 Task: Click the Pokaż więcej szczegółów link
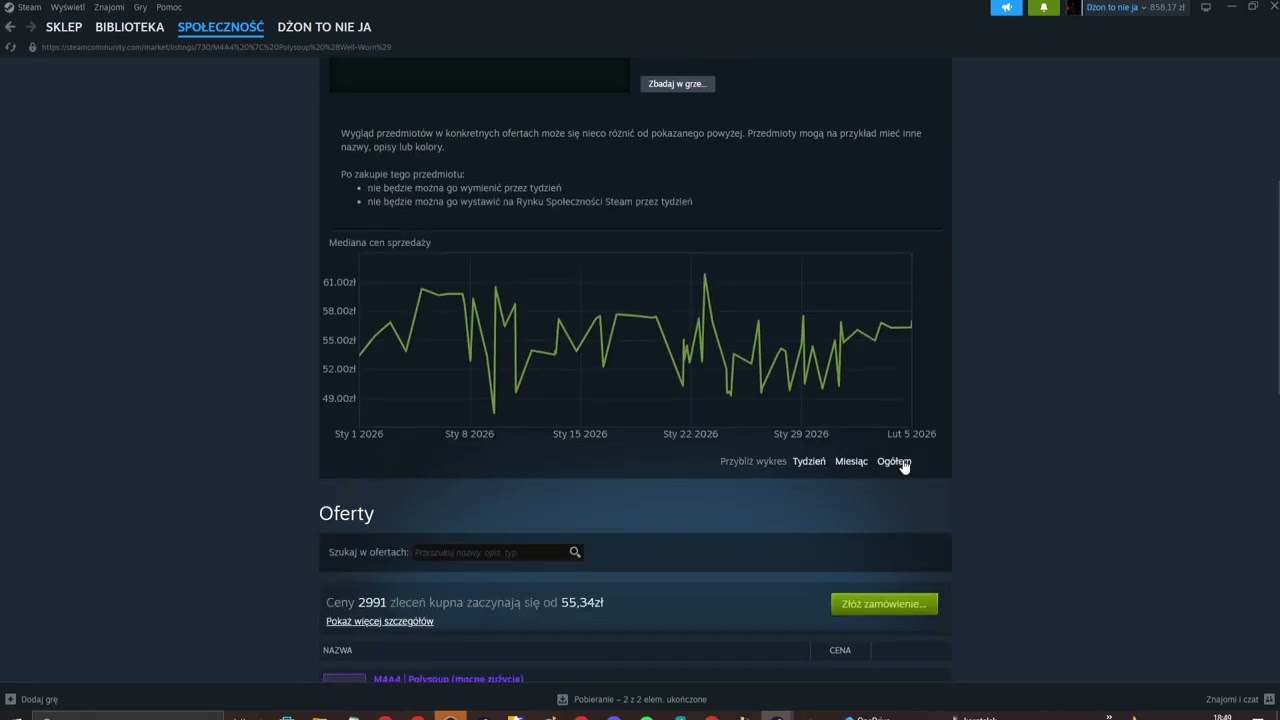point(379,621)
